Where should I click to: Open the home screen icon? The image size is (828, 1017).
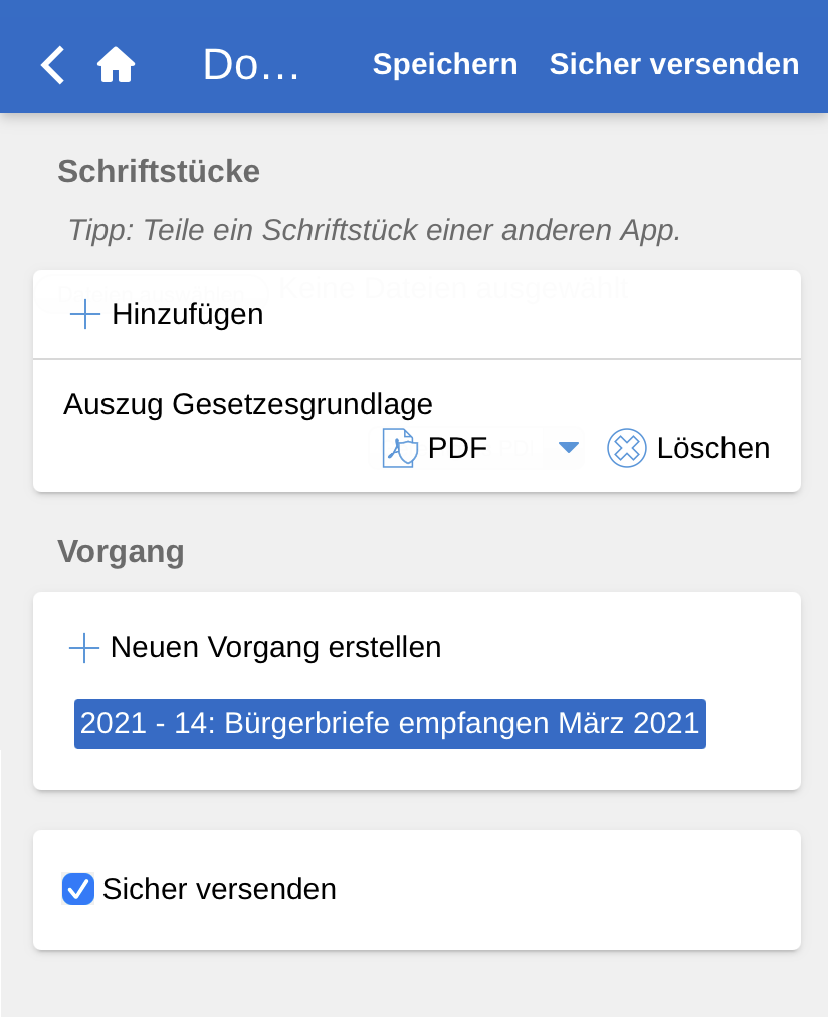pos(116,65)
